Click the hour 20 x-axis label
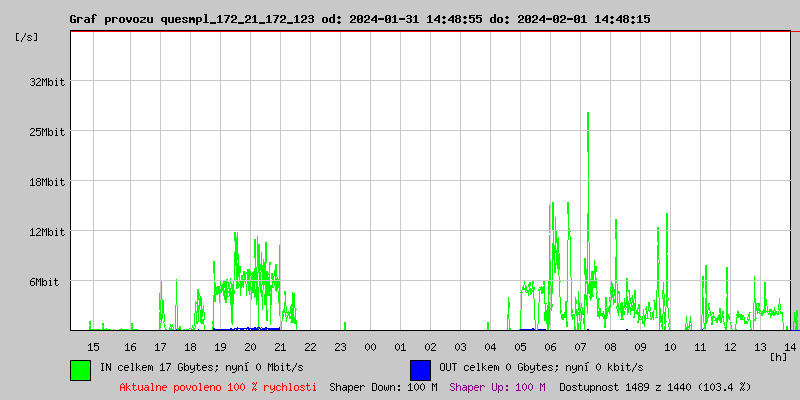 (x=250, y=346)
